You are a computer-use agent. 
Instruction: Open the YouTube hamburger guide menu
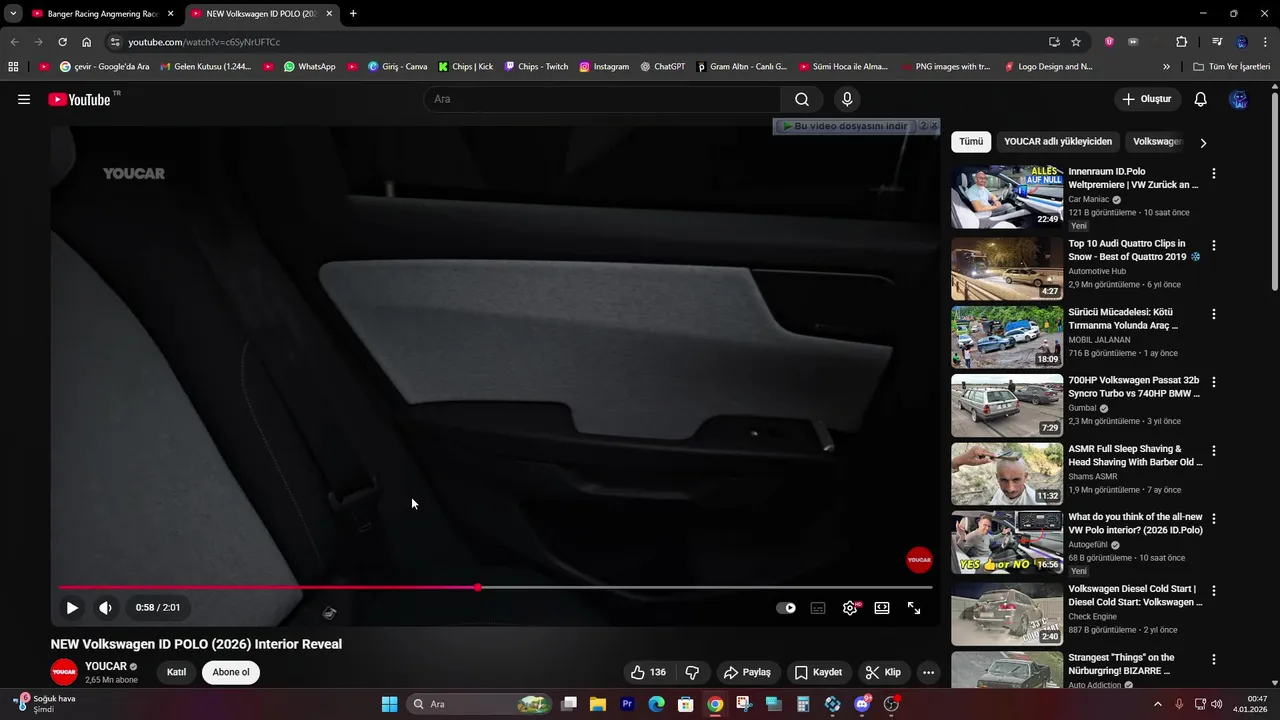24,99
